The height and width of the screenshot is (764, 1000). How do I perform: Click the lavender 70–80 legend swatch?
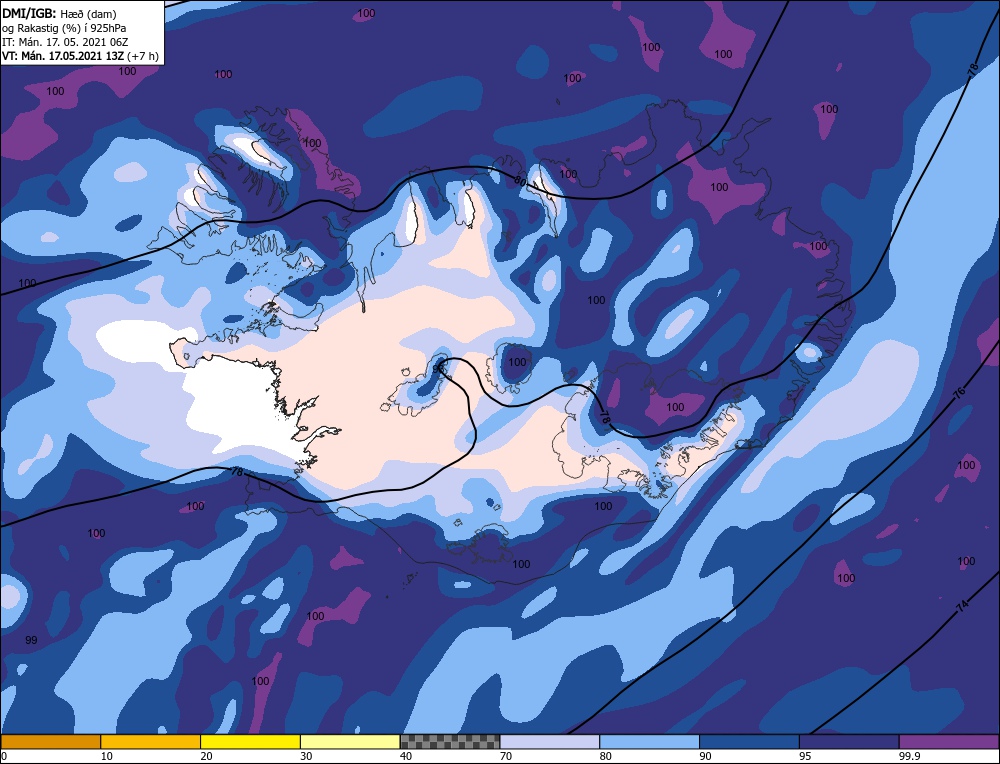coord(550,741)
